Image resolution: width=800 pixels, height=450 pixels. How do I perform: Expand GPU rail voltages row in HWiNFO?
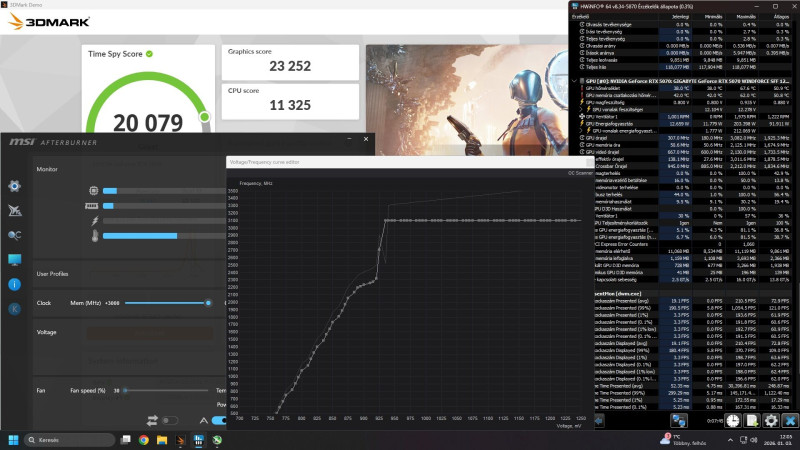click(x=581, y=109)
